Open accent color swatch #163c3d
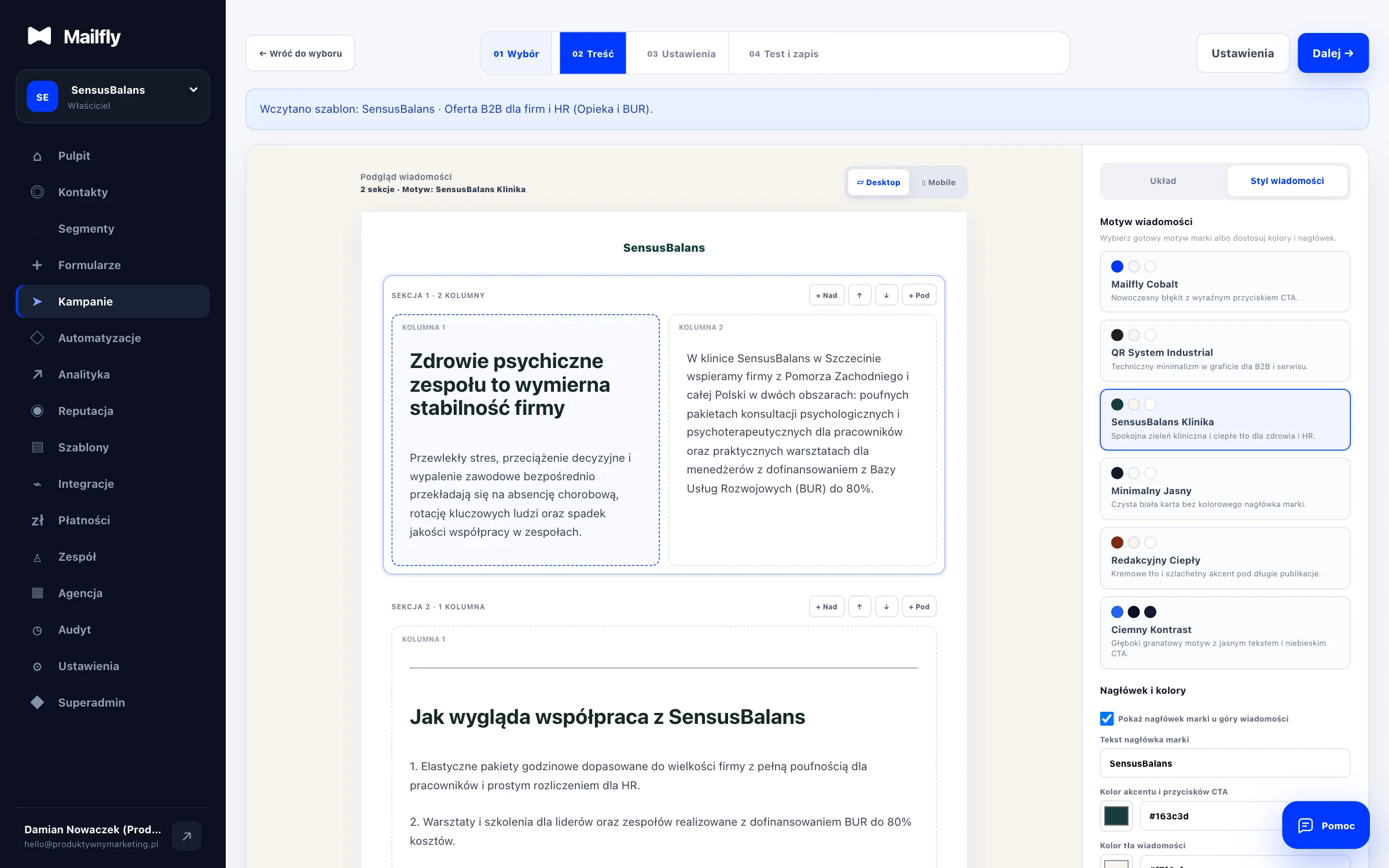This screenshot has width=1389, height=868. coord(1116,816)
